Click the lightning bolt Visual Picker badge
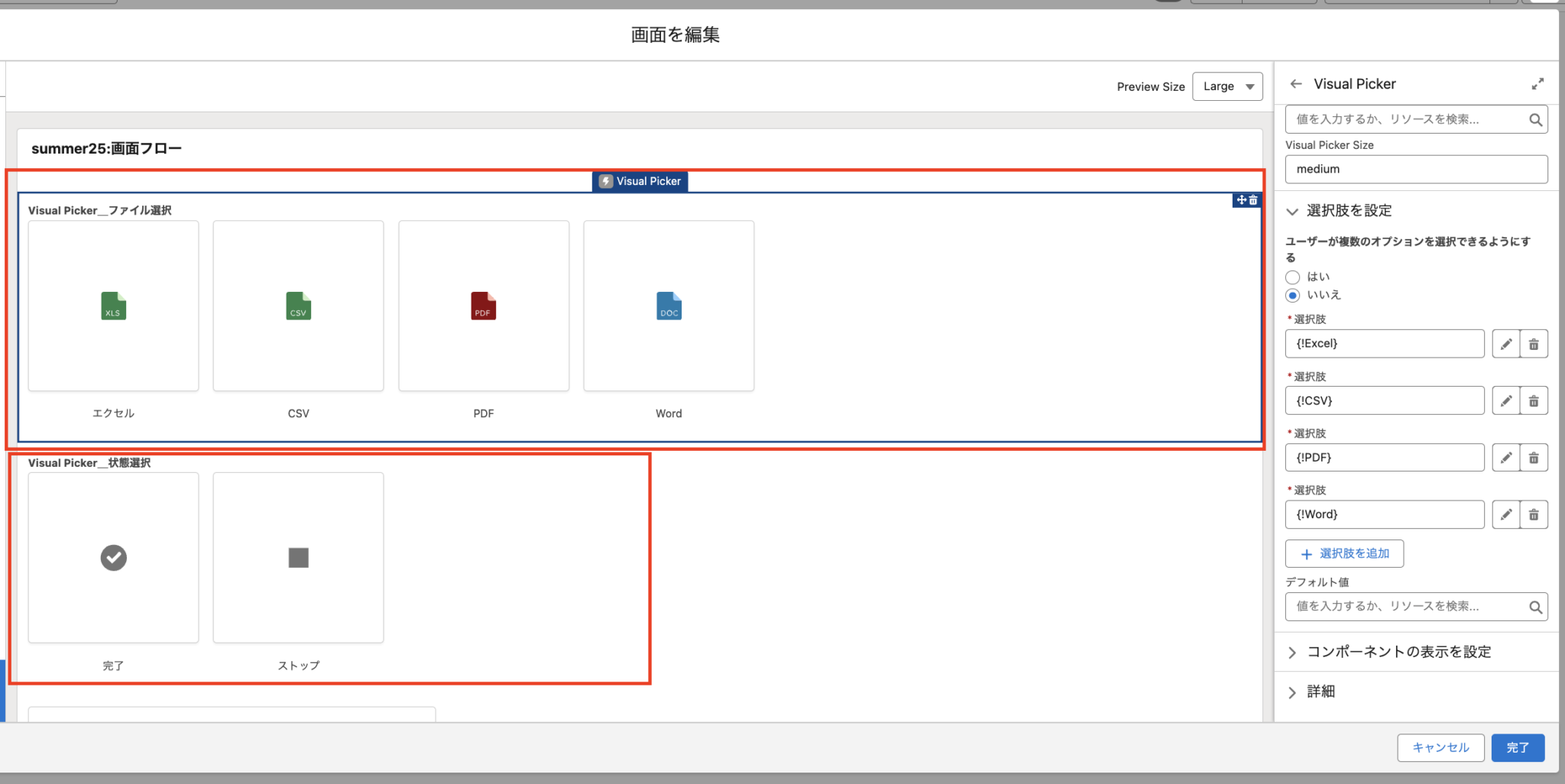Viewport: 1565px width, 784px height. click(605, 181)
